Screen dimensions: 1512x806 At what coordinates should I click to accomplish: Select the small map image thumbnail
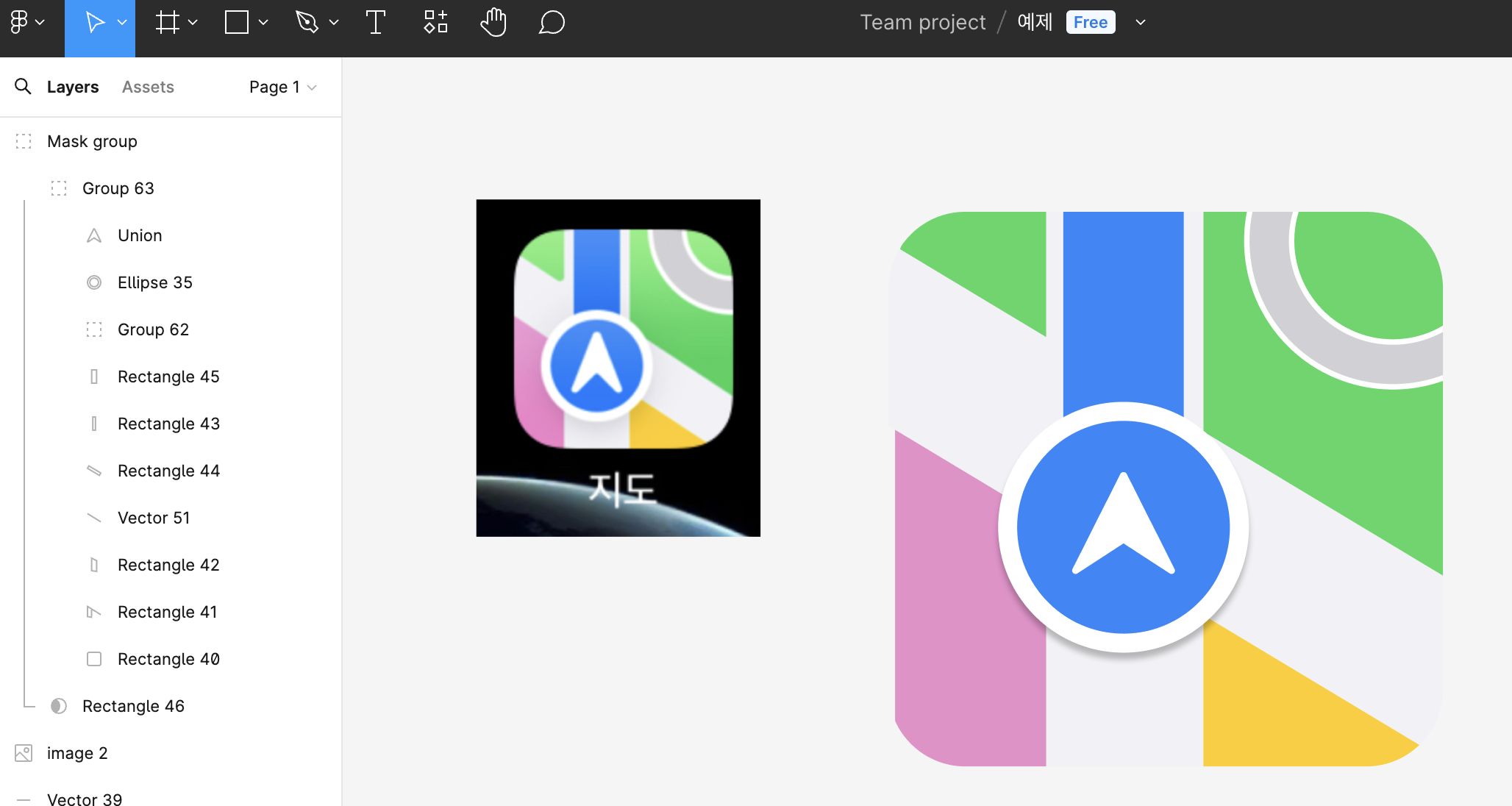pyautogui.click(x=618, y=368)
